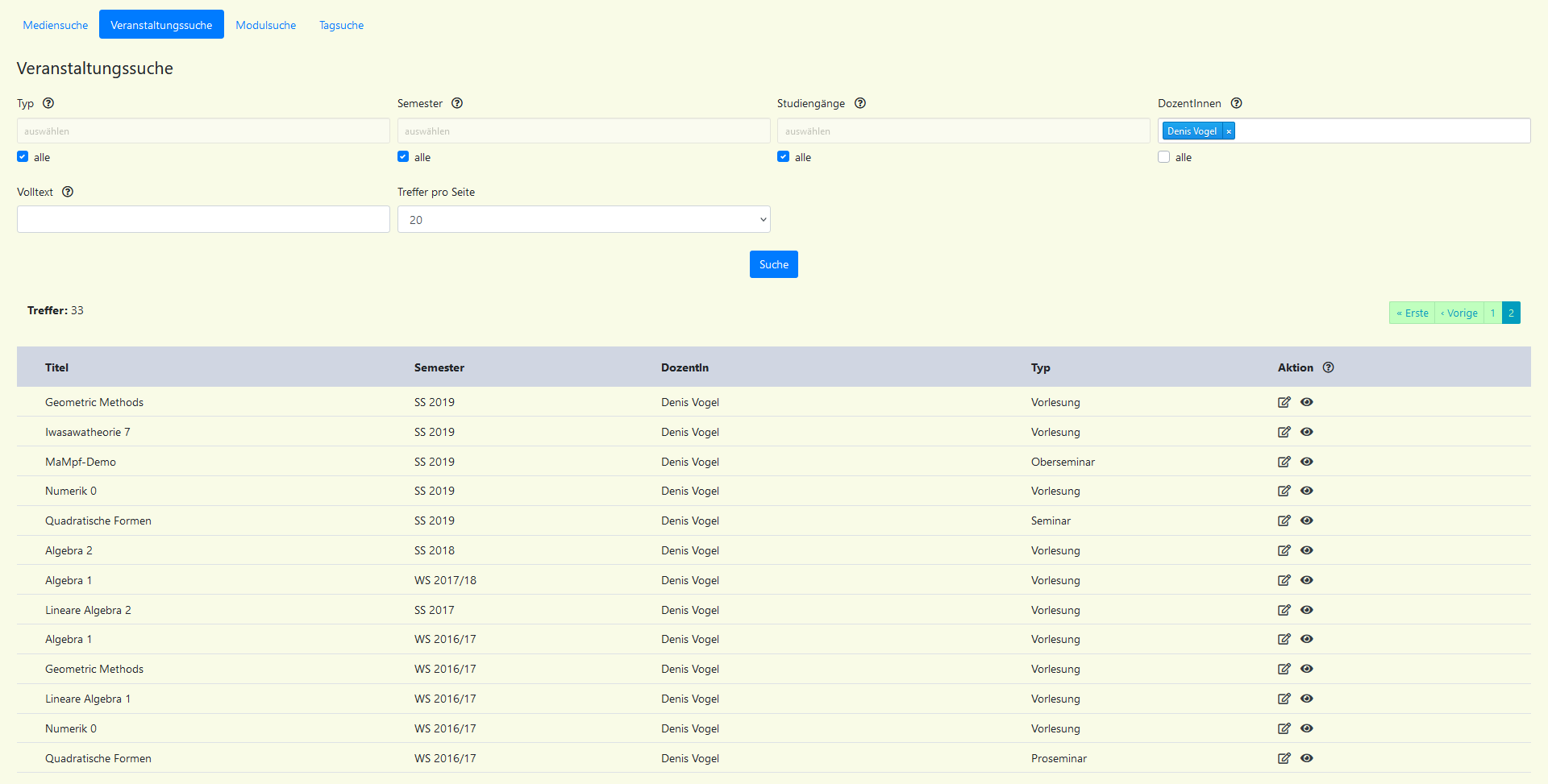Enable 'alle' checkbox under DozentInnen
Screen dimensions: 1548x784
[1163, 157]
